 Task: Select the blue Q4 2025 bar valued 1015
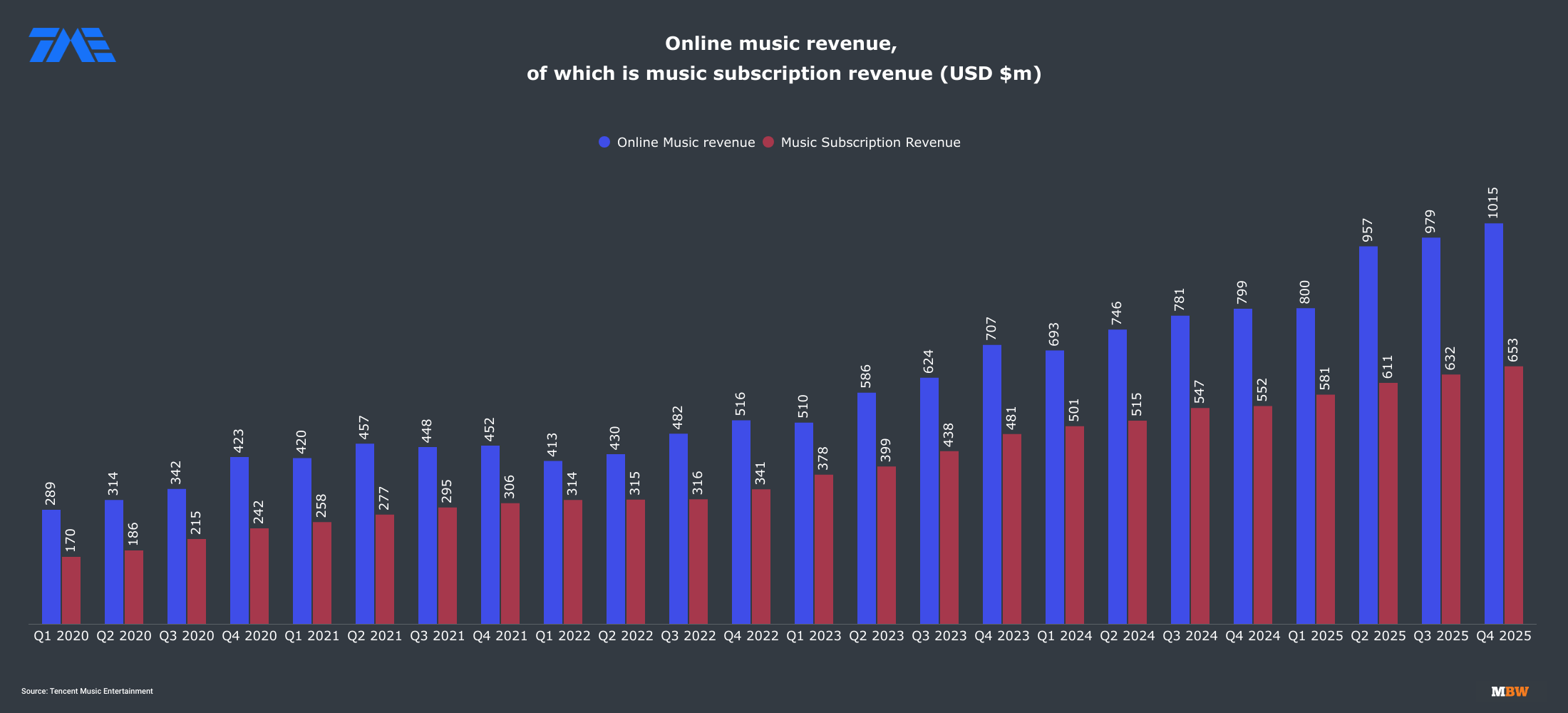coord(1493,424)
